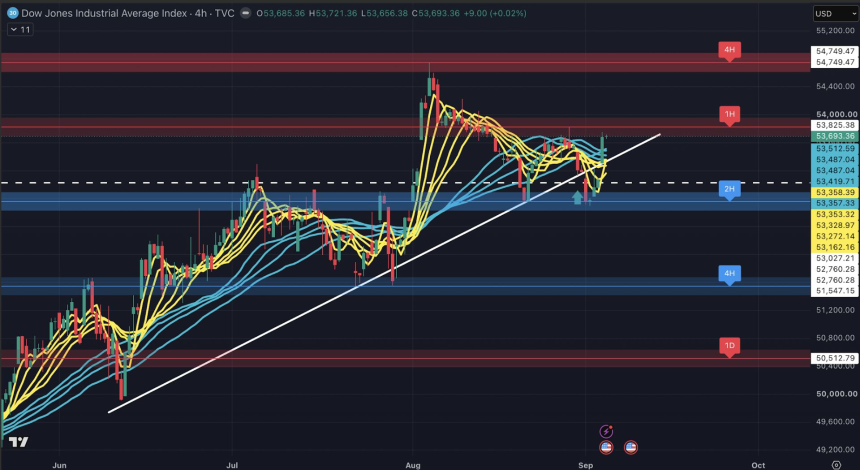Click the change value +9.00 (+0.02%)
860x470 pixels.
pos(495,13)
